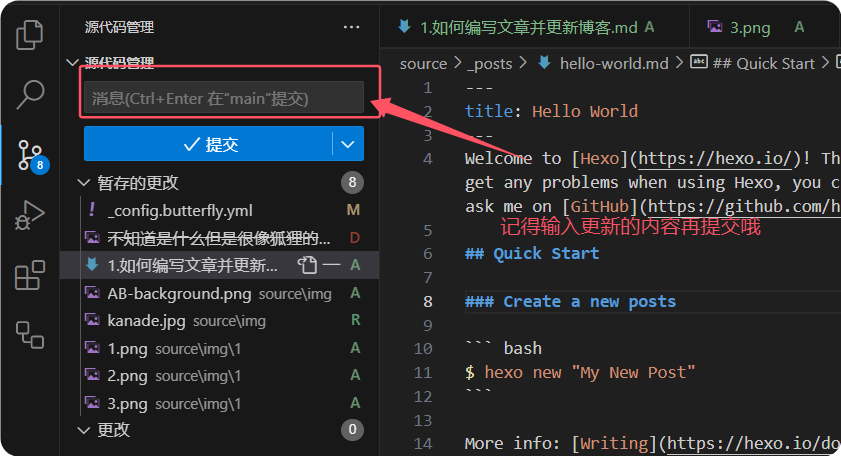841x456 pixels.
Task: Click the symbol icon beside ## Quick Start breadcrumb
Action: (x=699, y=62)
